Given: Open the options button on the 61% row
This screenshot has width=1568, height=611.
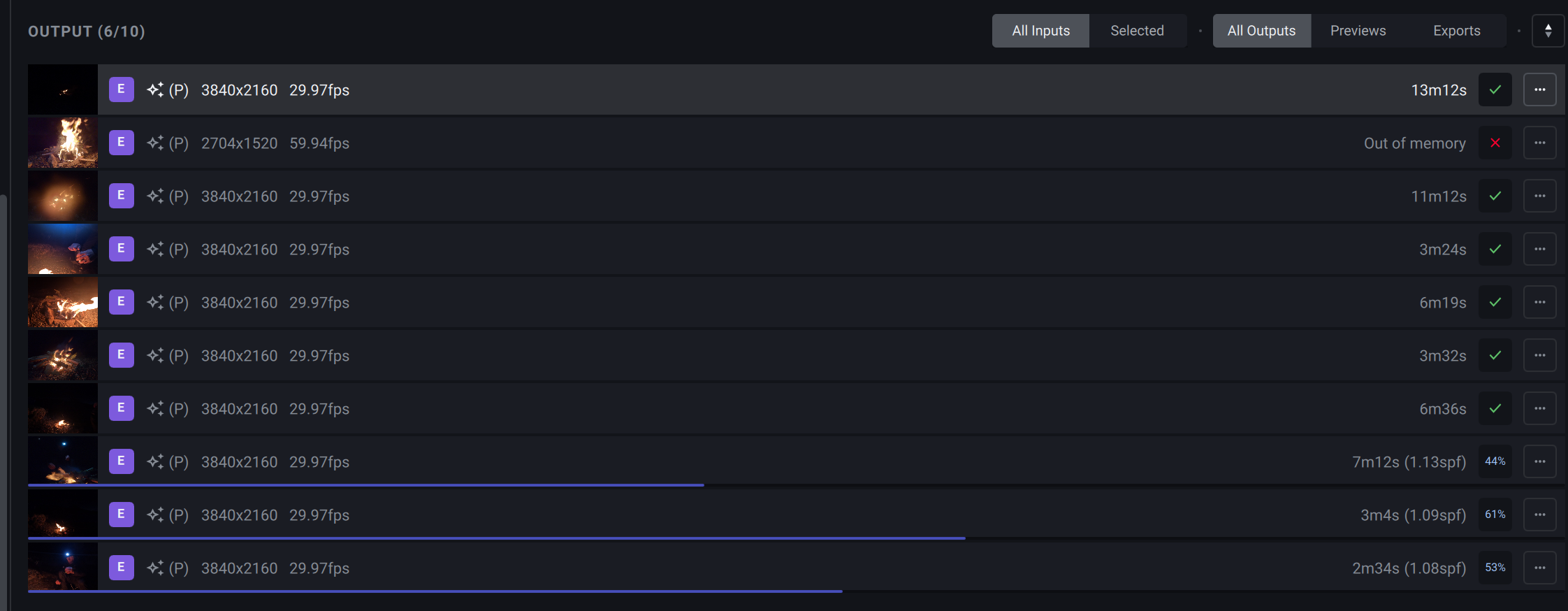Looking at the screenshot, I should 1539,515.
